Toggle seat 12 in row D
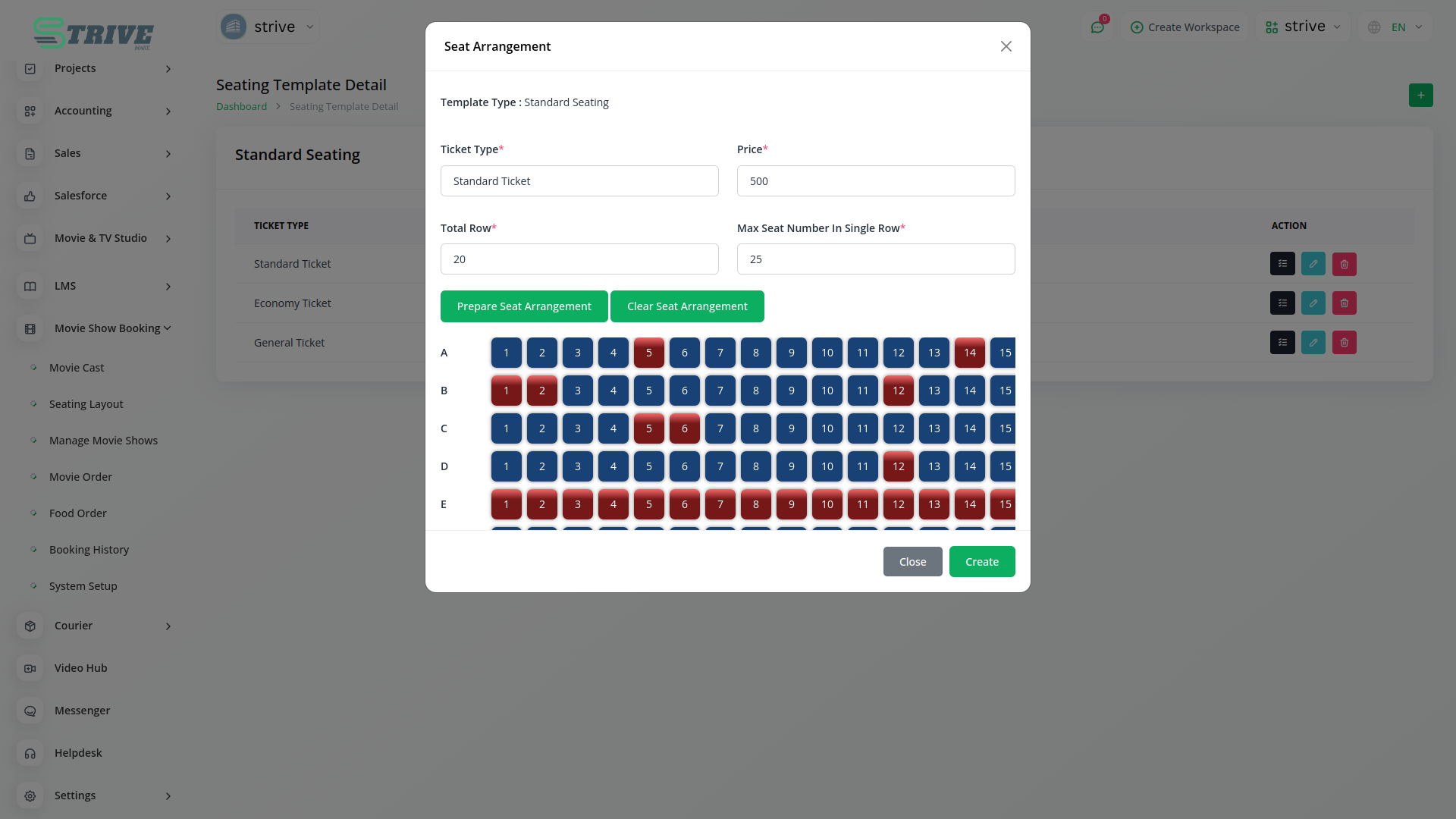Screen dimensions: 1456x819 pos(898,466)
